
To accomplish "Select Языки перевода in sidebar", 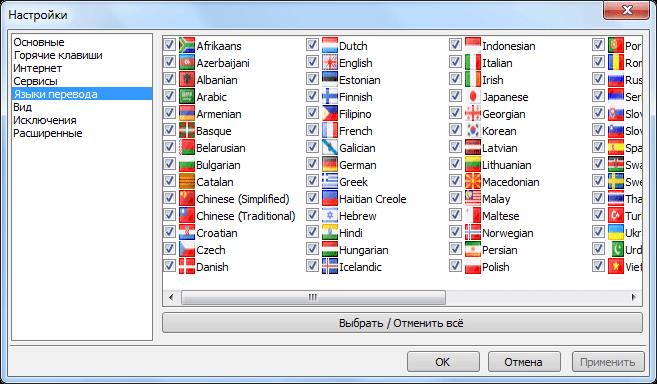I will click(x=82, y=94).
